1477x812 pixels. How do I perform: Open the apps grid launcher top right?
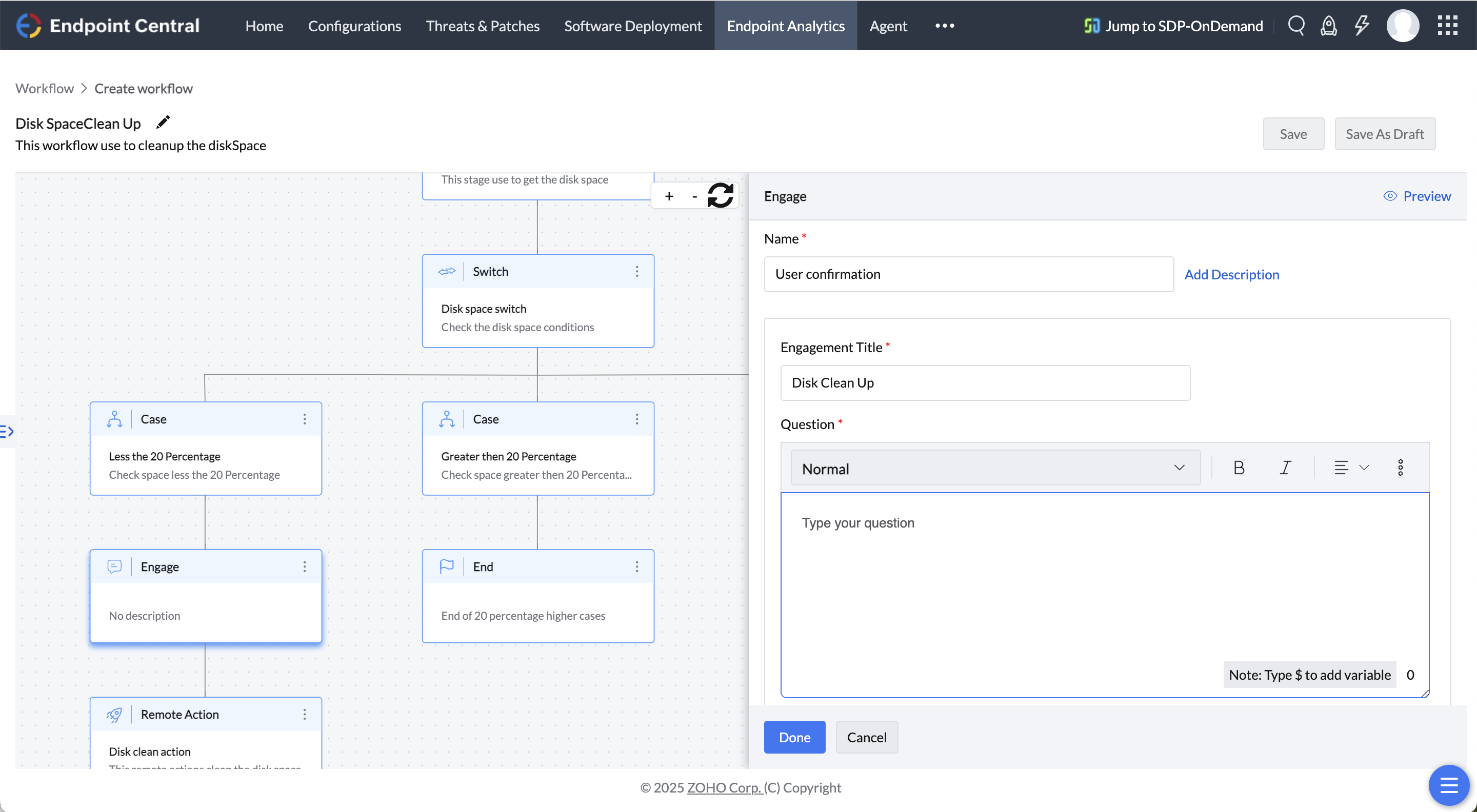click(1447, 25)
